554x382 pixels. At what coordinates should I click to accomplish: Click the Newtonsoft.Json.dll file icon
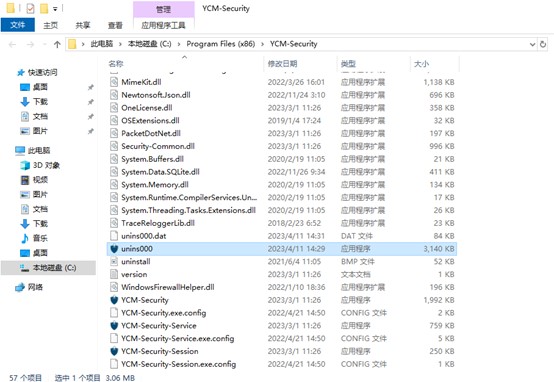click(114, 95)
